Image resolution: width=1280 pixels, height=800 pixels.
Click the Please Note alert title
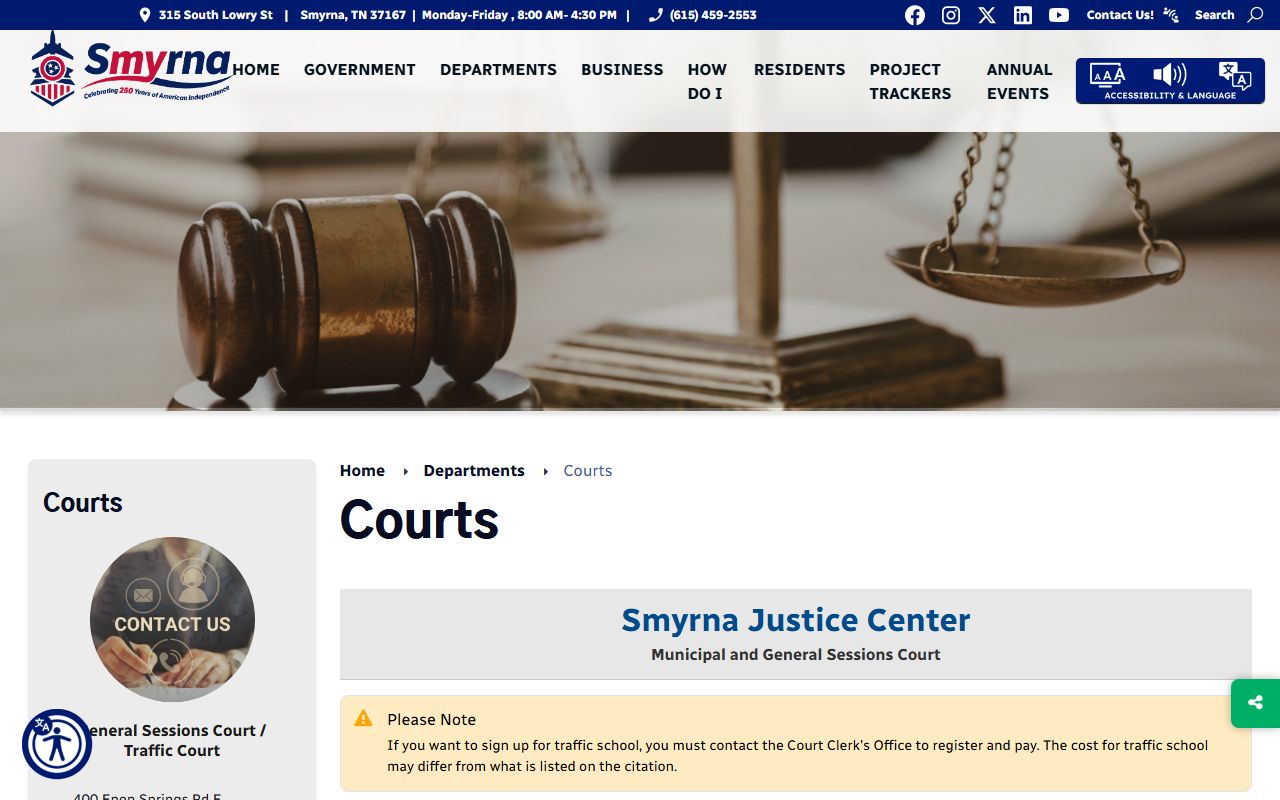click(x=431, y=719)
